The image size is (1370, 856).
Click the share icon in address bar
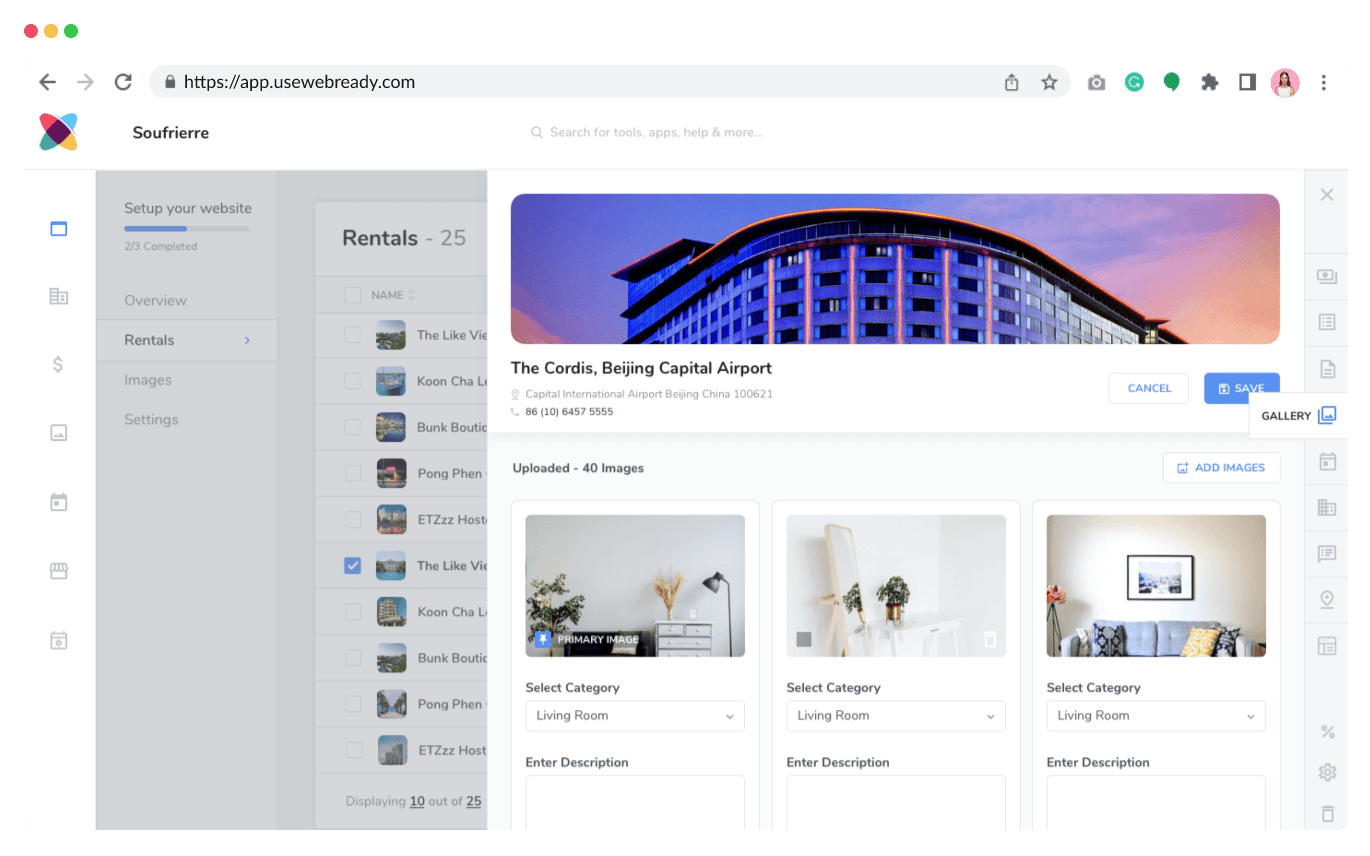(1011, 82)
